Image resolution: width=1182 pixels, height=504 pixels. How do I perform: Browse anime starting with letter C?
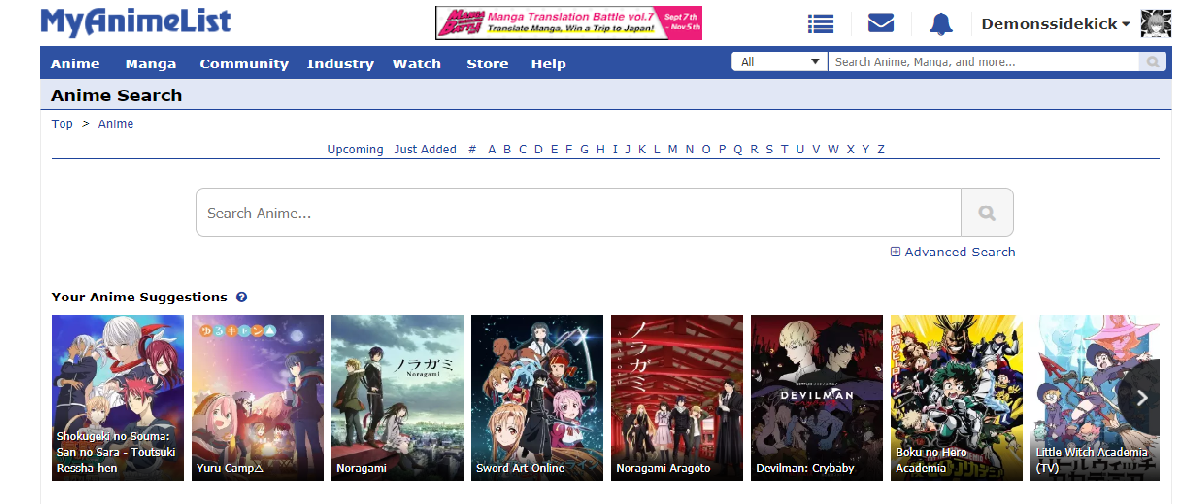[522, 149]
